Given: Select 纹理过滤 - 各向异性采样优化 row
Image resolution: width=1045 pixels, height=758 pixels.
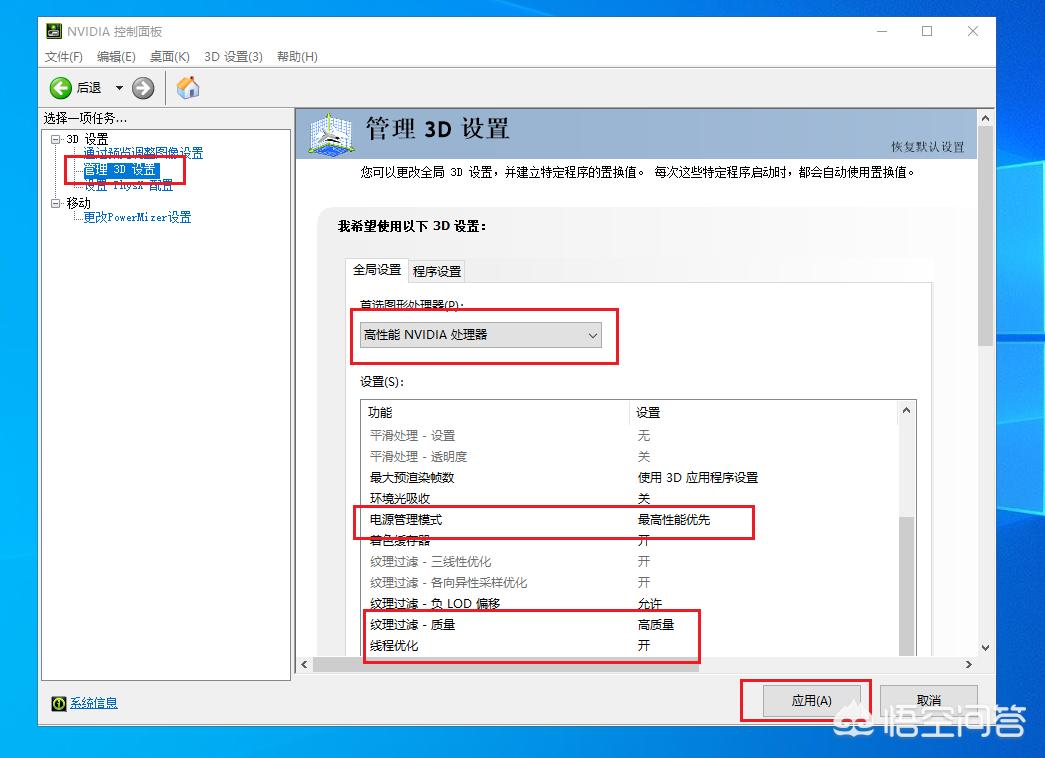Looking at the screenshot, I should tap(629, 583).
